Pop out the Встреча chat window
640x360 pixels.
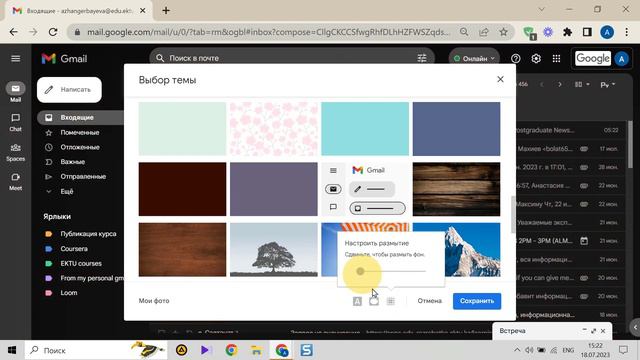(x=593, y=331)
